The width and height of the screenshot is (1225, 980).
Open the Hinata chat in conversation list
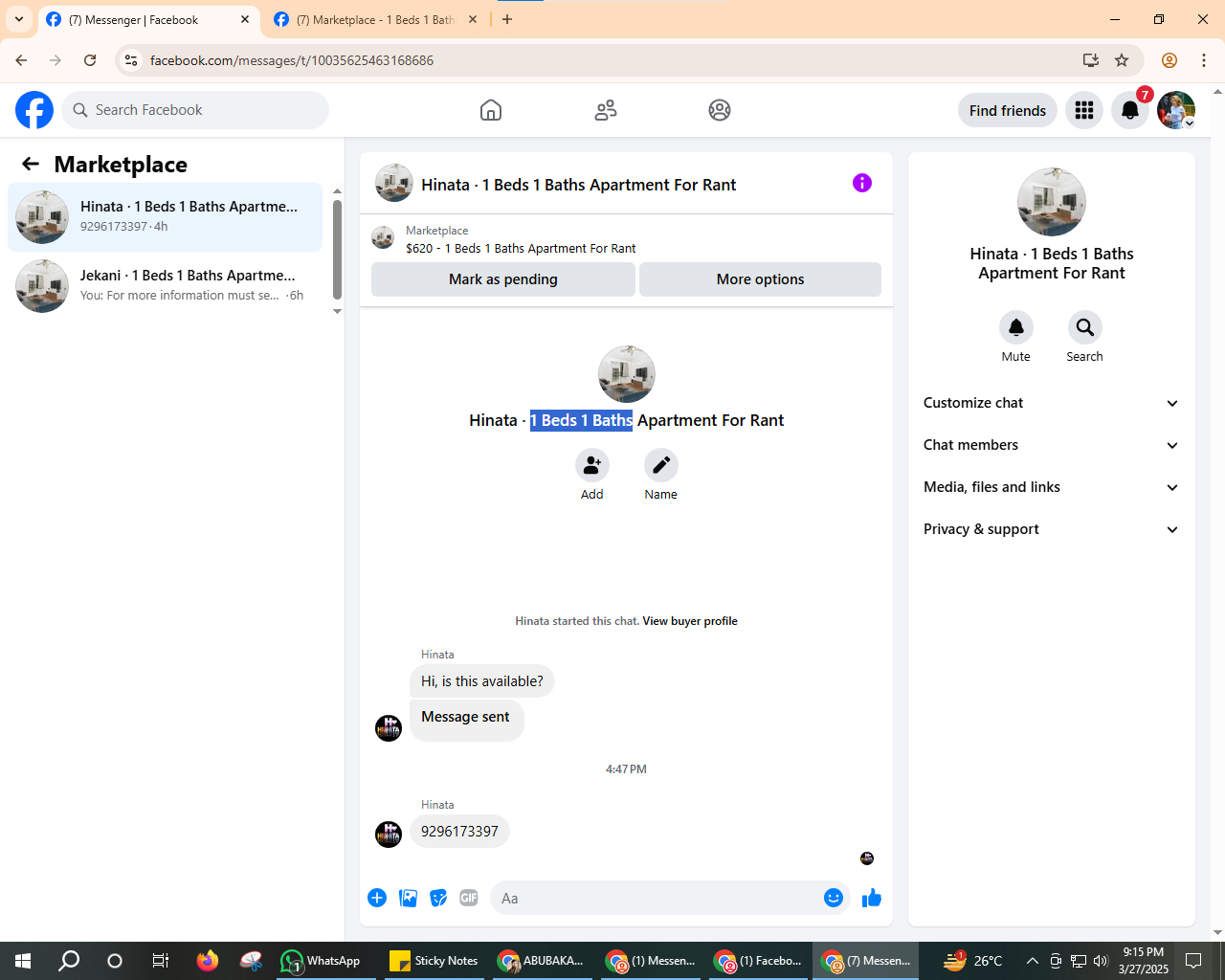pyautogui.click(x=166, y=217)
